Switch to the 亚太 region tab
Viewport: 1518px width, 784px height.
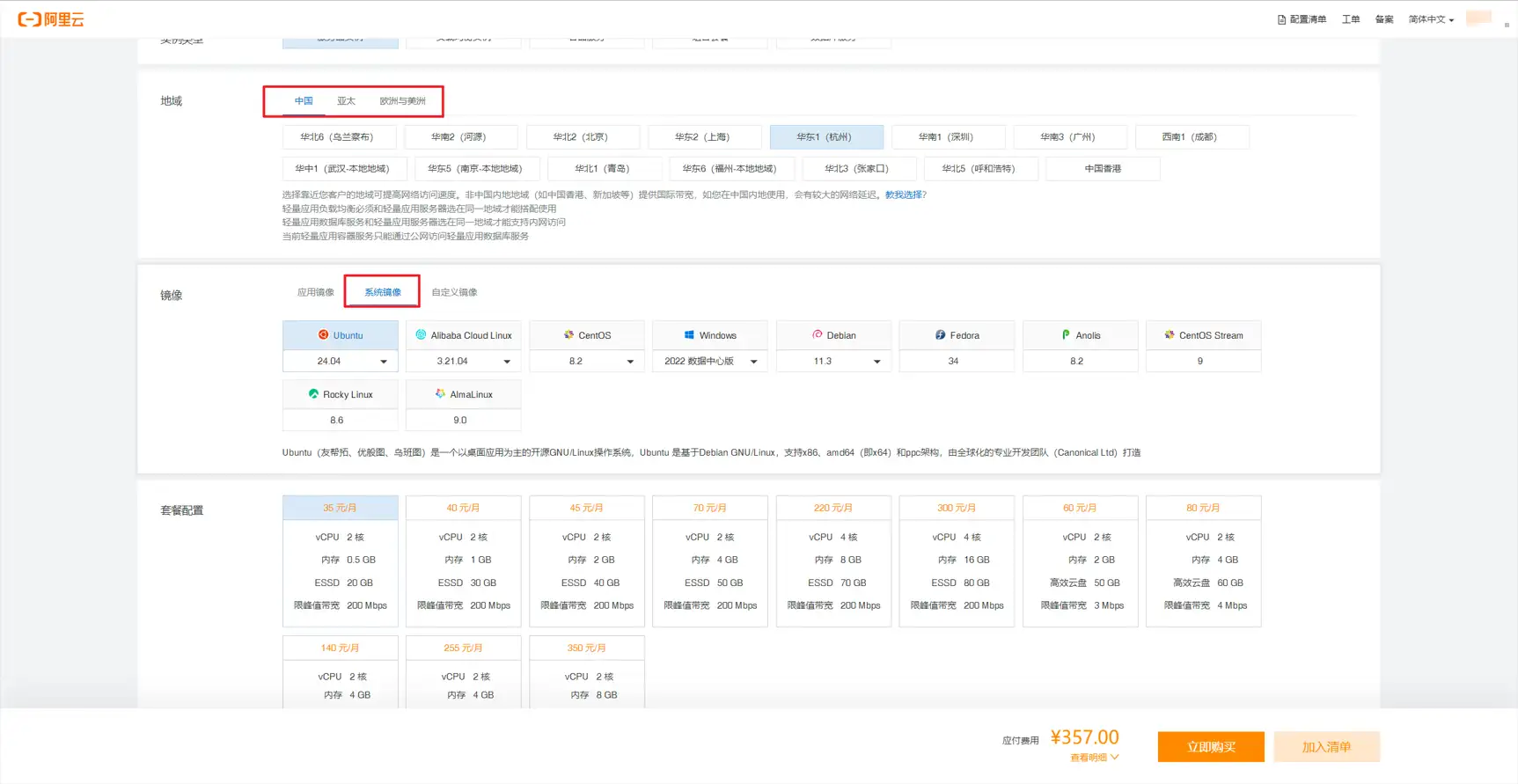coord(346,101)
